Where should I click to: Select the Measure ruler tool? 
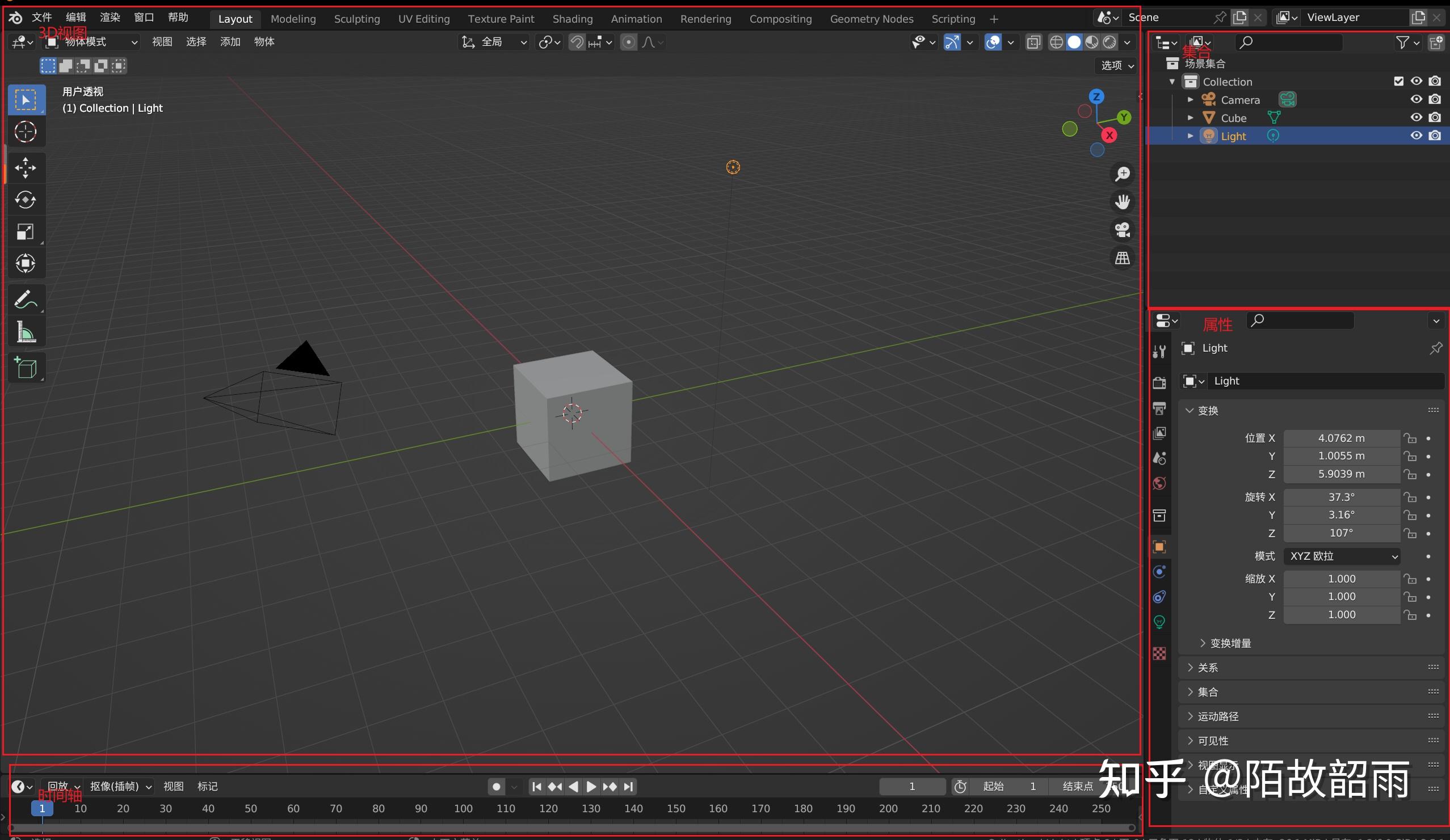[26, 332]
